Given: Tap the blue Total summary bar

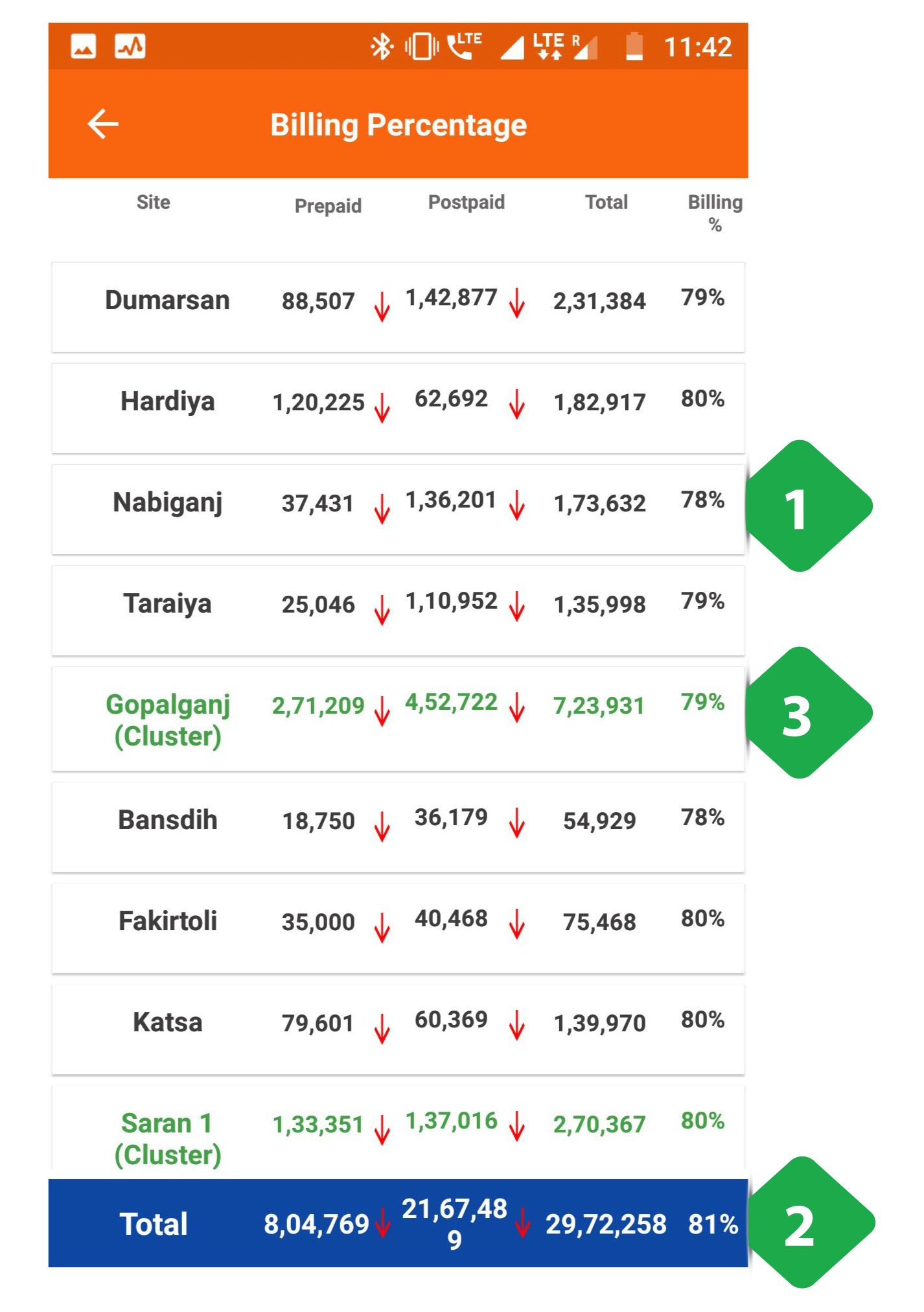Looking at the screenshot, I should tap(398, 1223).
